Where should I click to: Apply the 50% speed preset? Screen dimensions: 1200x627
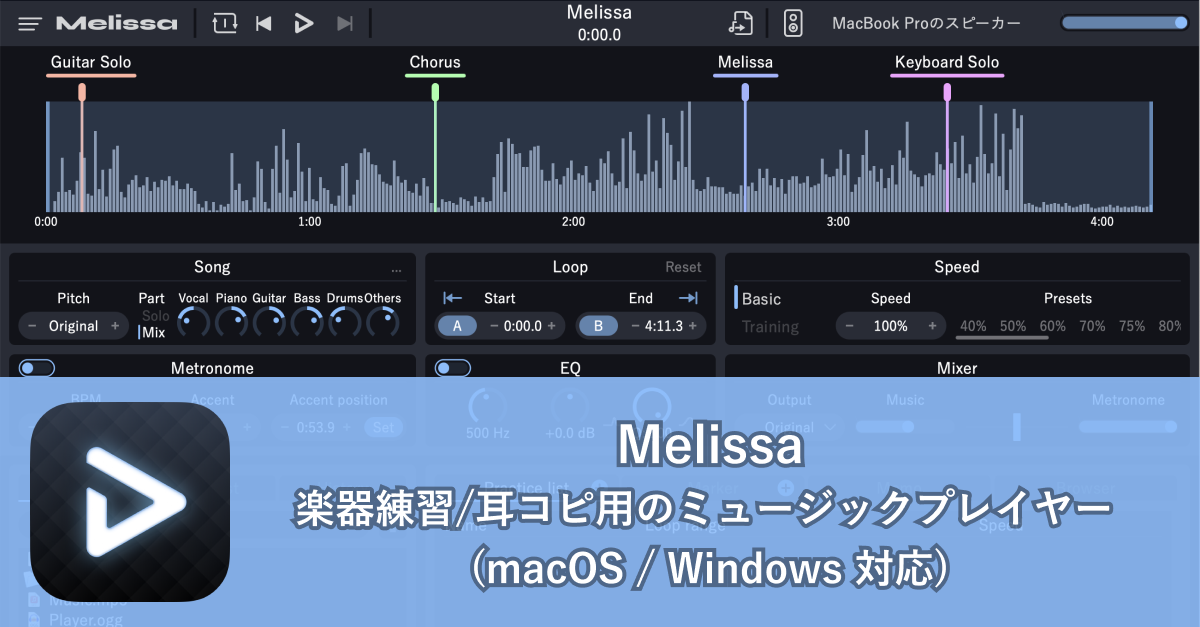click(1013, 326)
